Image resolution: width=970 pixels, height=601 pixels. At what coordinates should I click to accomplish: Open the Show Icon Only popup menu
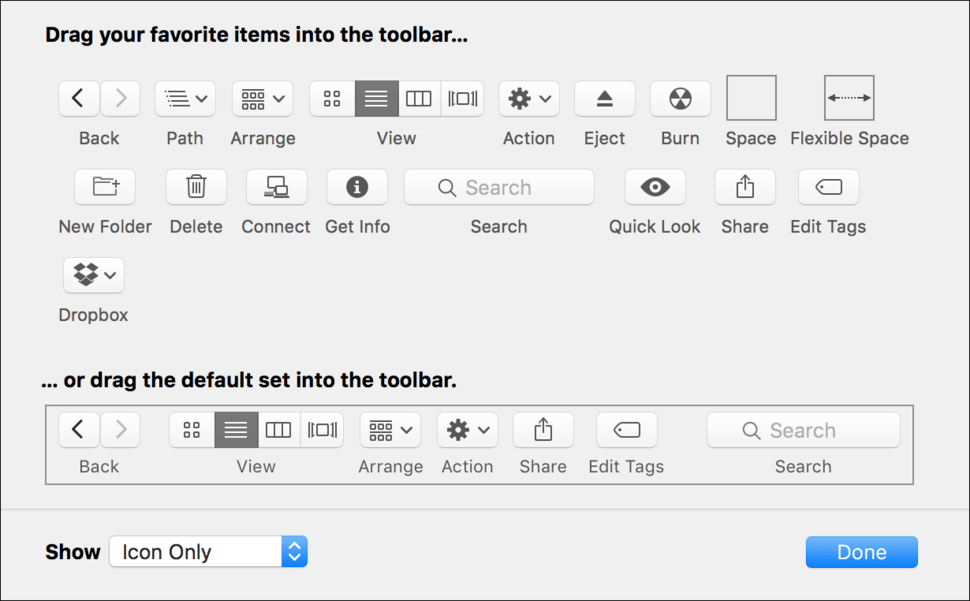208,552
